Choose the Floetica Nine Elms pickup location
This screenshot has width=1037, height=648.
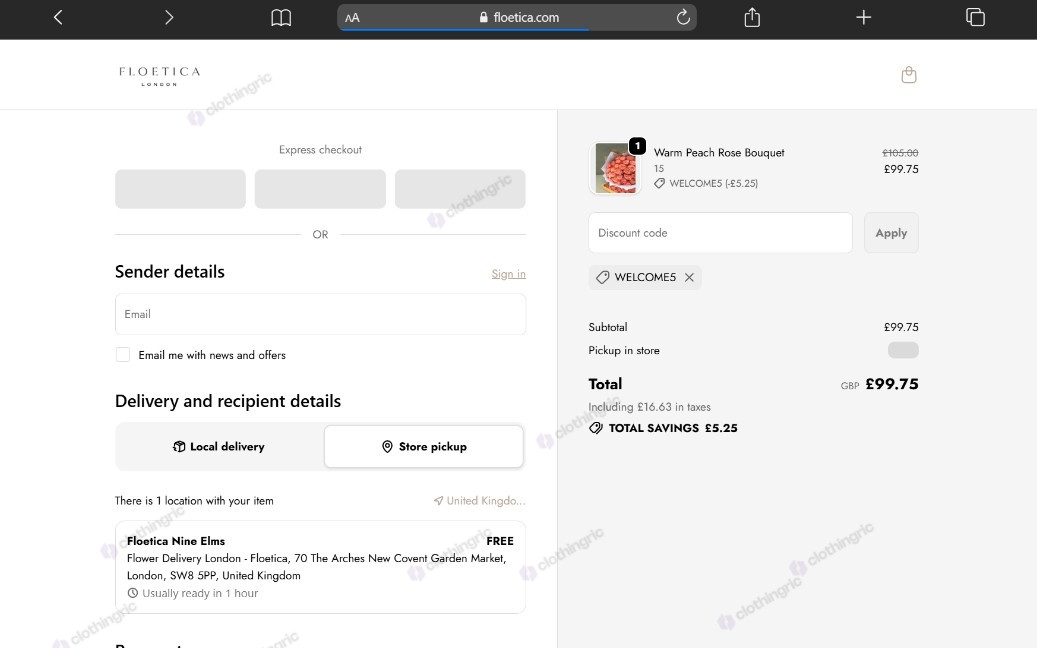coord(321,567)
